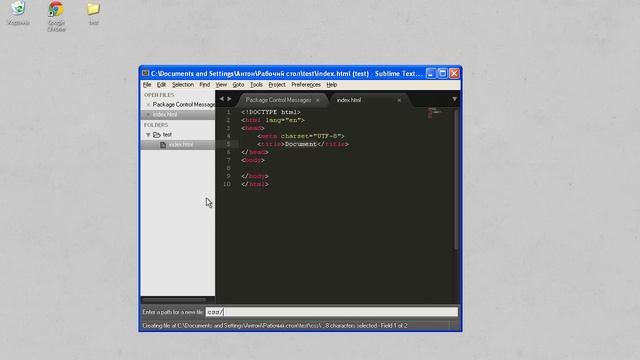640x360 pixels.
Task: Collapse the test folder in the sidebar
Action: [148, 135]
